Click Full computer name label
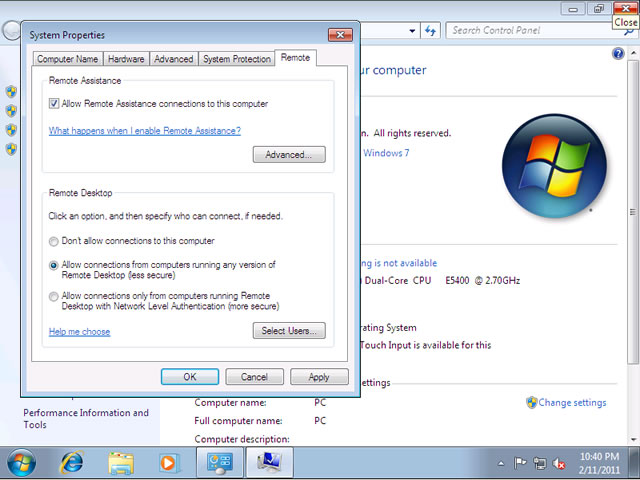The image size is (640, 480). click(238, 421)
